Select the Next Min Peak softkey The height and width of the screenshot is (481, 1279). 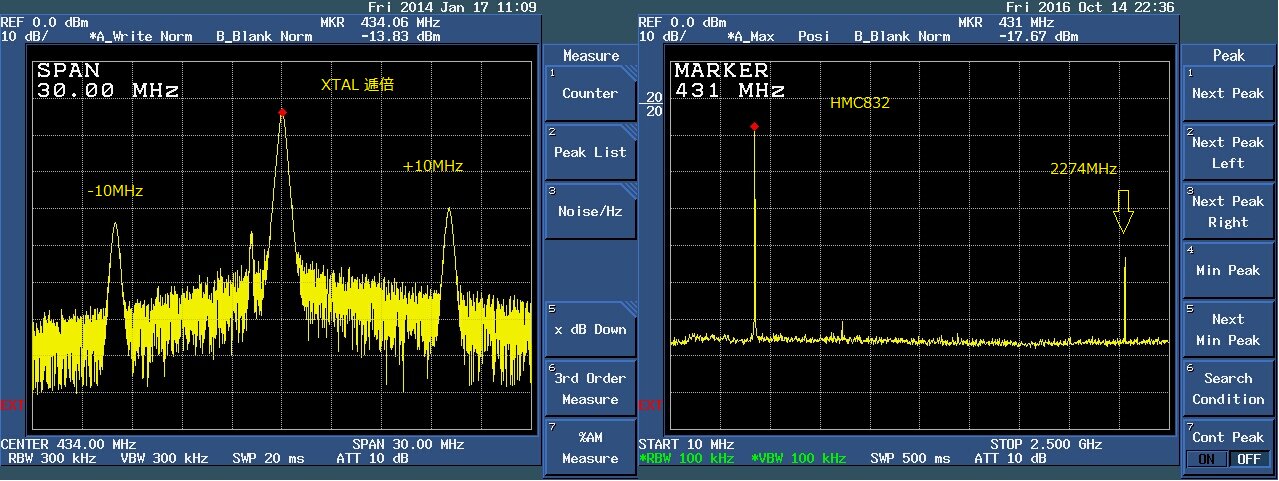point(1228,330)
